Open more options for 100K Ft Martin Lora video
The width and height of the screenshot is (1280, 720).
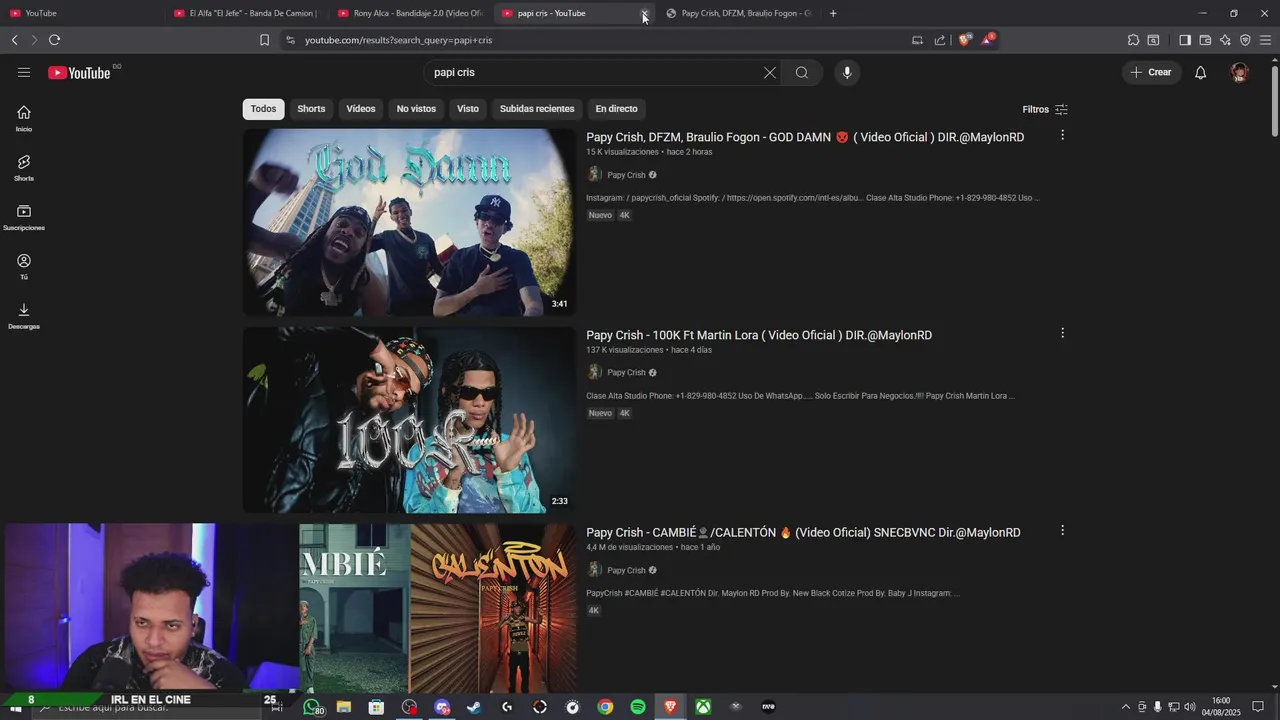[x=1062, y=333]
